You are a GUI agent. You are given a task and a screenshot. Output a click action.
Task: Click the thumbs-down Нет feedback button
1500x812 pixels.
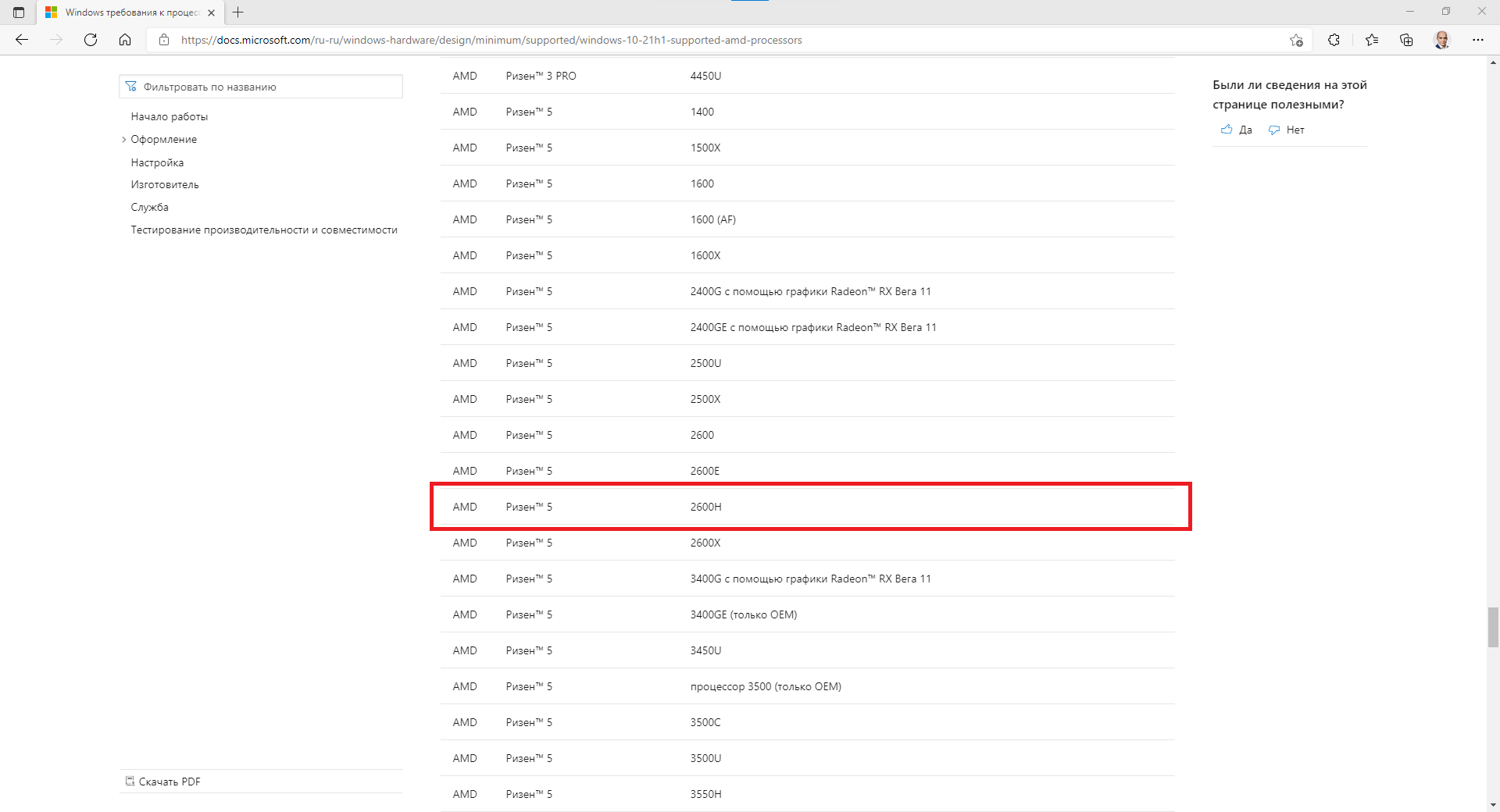click(1287, 130)
